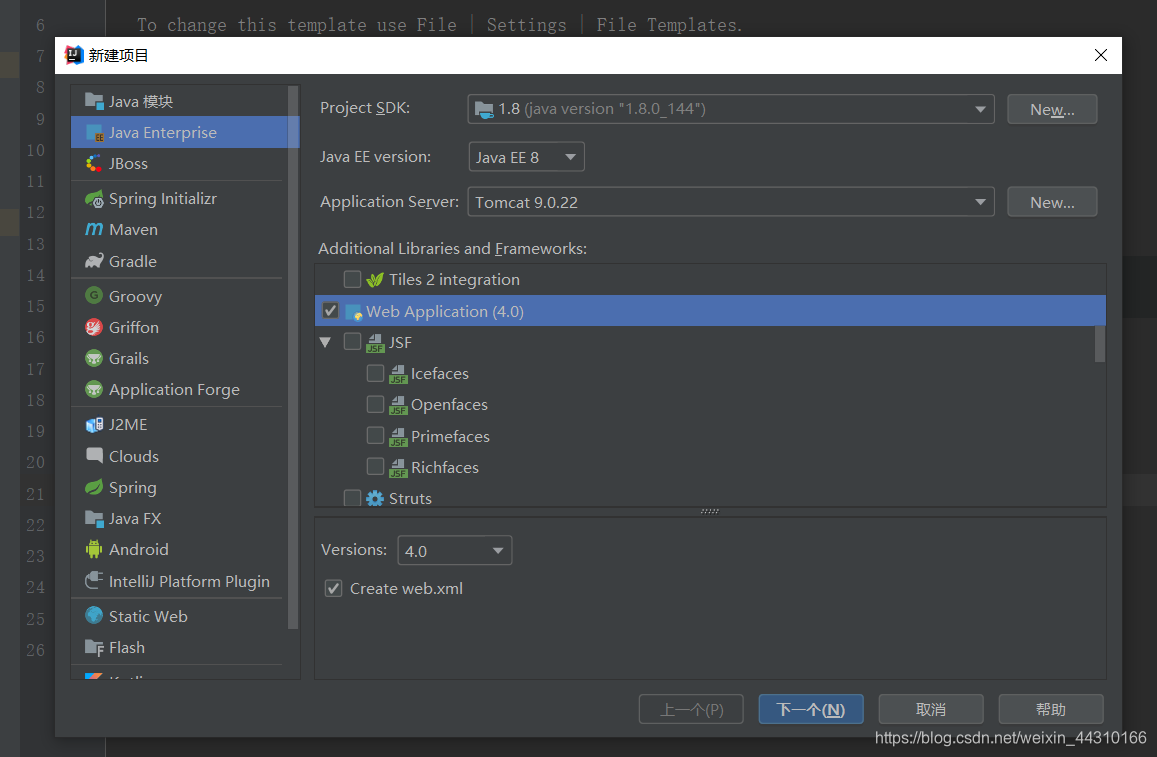This screenshot has width=1157, height=757.
Task: Click the Richfaces JSF icon
Action: 398,468
